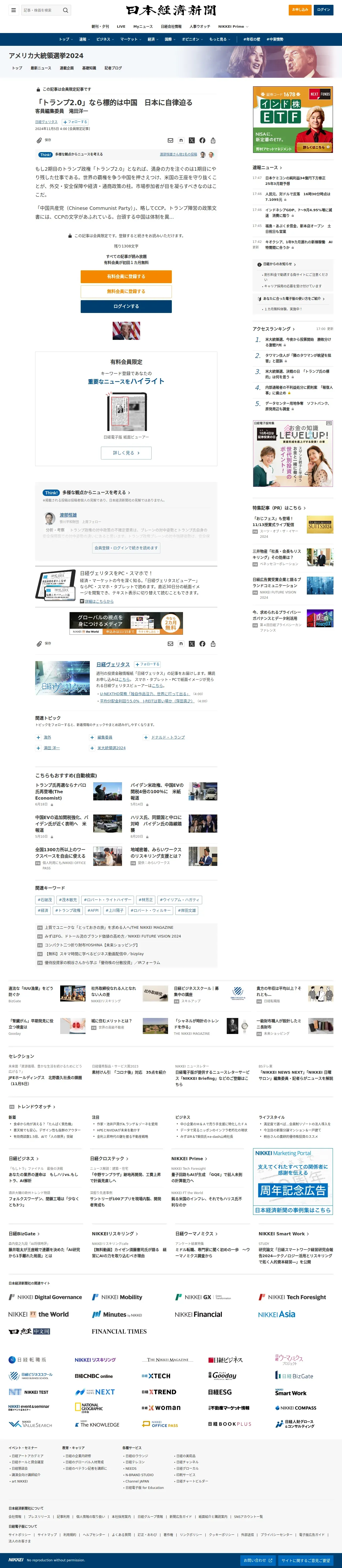This screenshot has height=1568, width=342.
Task: Toggle 保存 clip after the Global media banner
Action: [44, 644]
